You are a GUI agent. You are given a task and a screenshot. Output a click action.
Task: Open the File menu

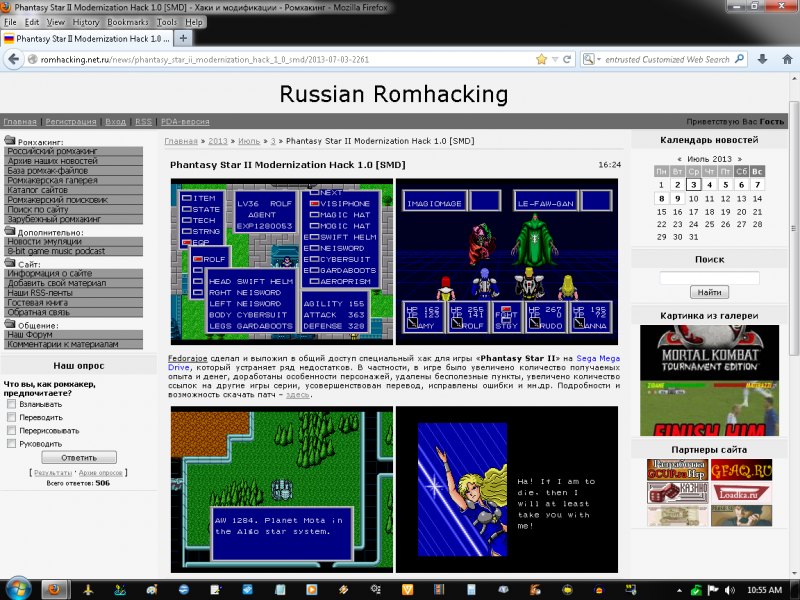pos(10,22)
